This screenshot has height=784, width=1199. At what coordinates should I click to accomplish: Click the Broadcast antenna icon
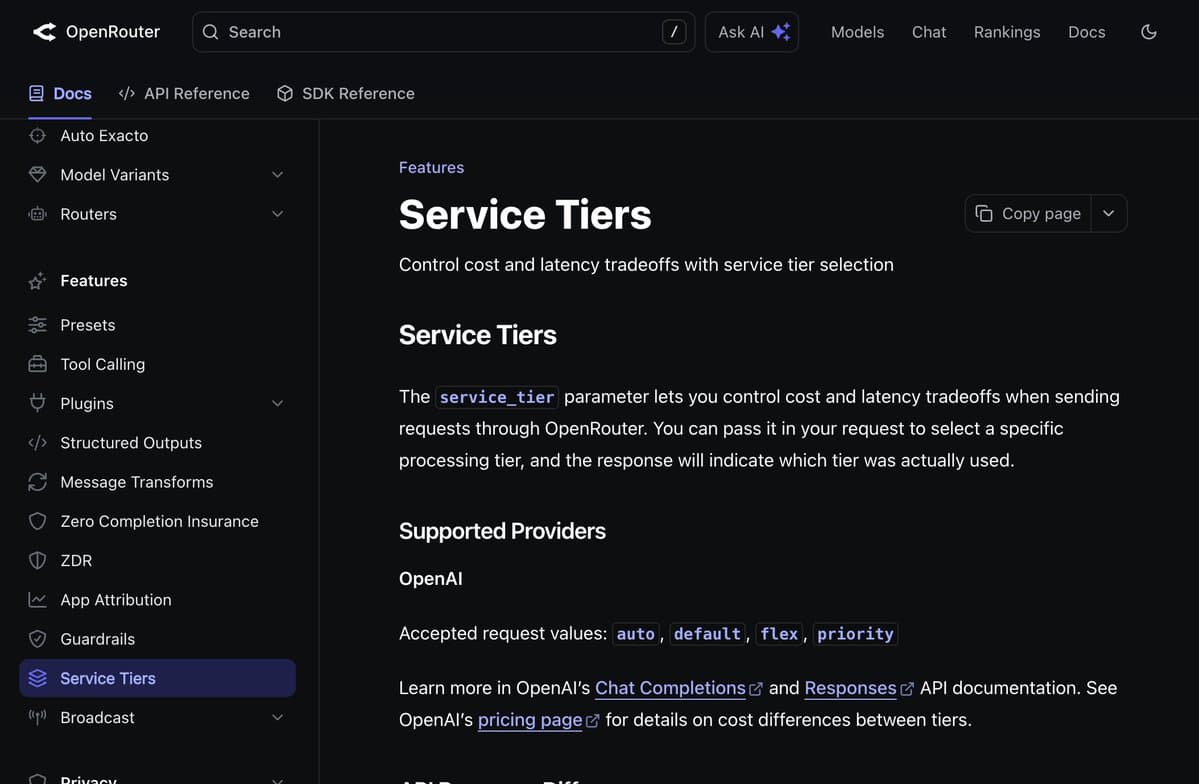pyautogui.click(x=37, y=717)
